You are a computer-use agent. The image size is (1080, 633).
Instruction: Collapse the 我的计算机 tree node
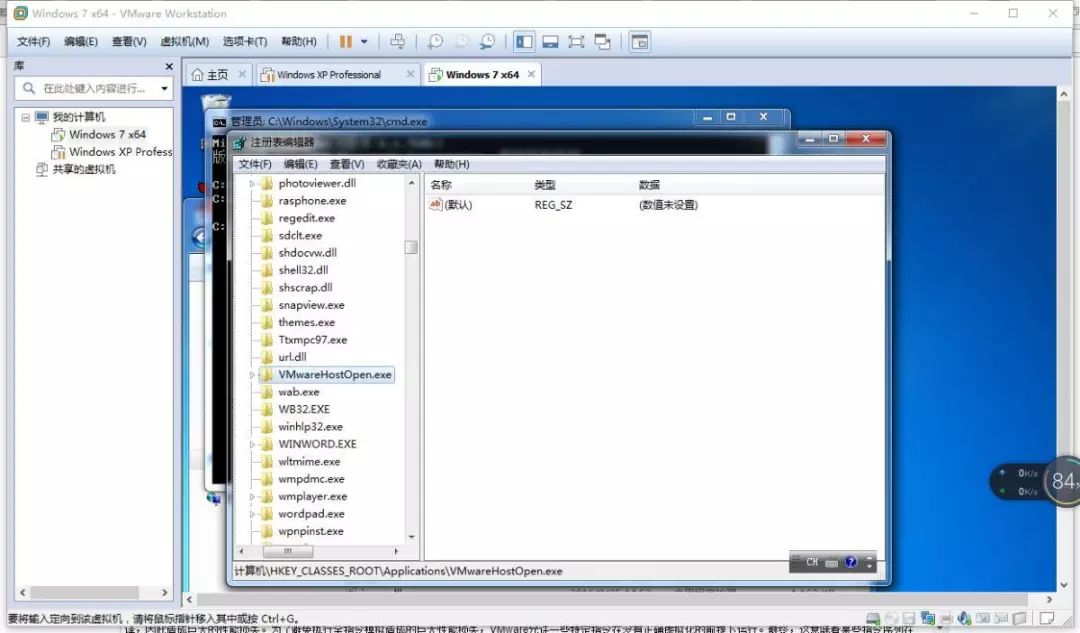coord(25,118)
